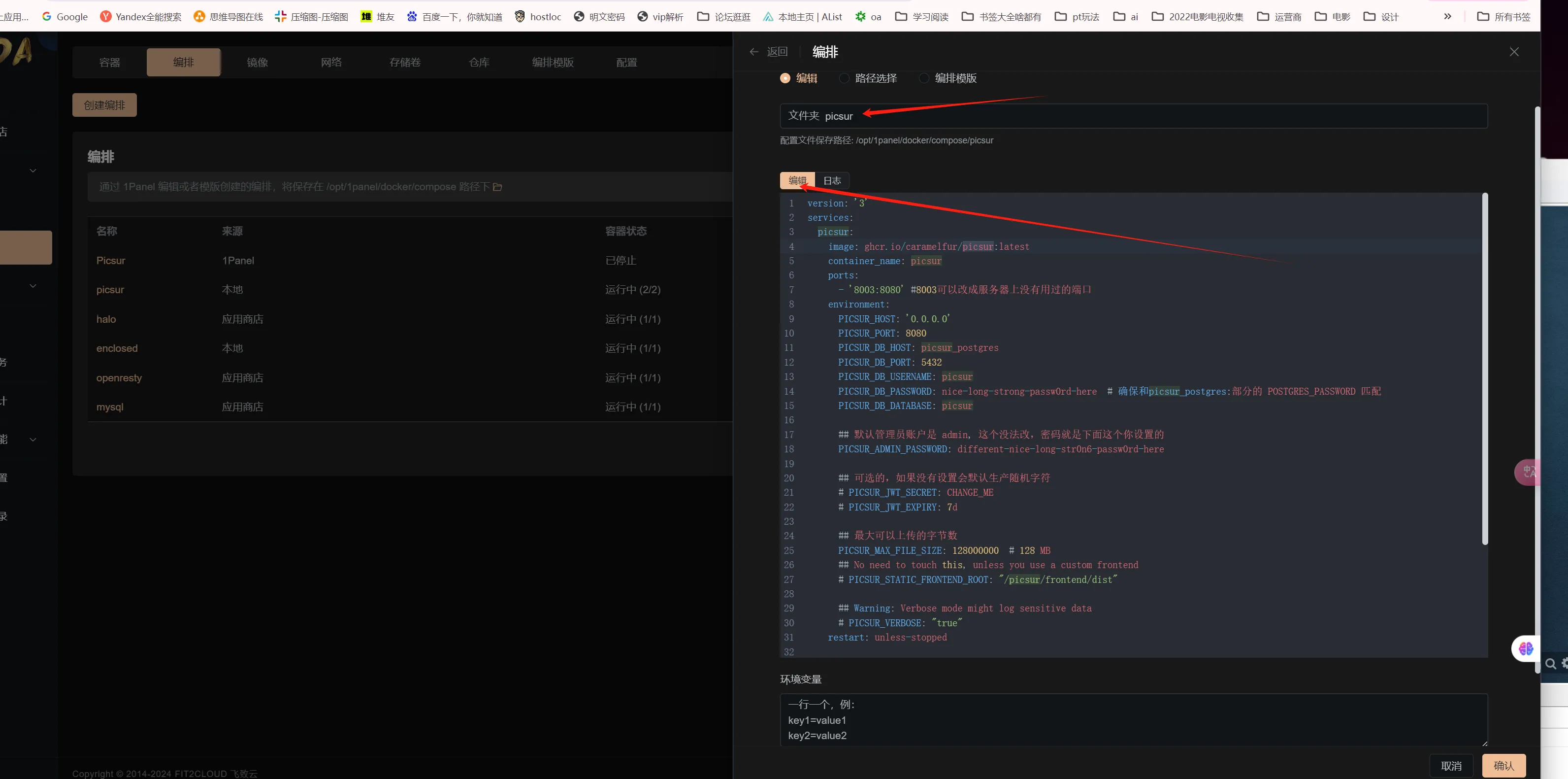1568x779 pixels.
Task: Open the Google bookmark
Action: (x=65, y=16)
